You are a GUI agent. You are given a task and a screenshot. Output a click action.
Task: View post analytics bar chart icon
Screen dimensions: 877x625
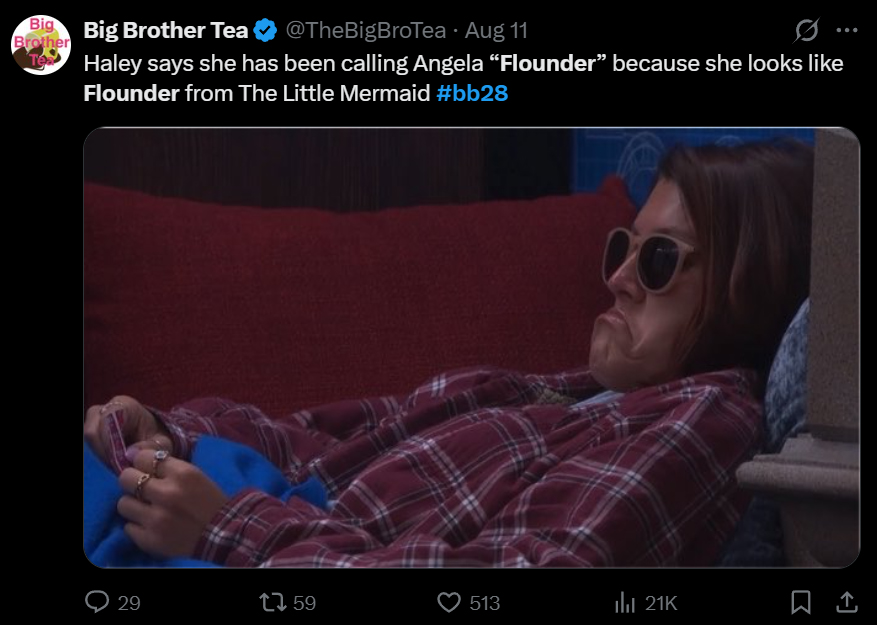625,603
